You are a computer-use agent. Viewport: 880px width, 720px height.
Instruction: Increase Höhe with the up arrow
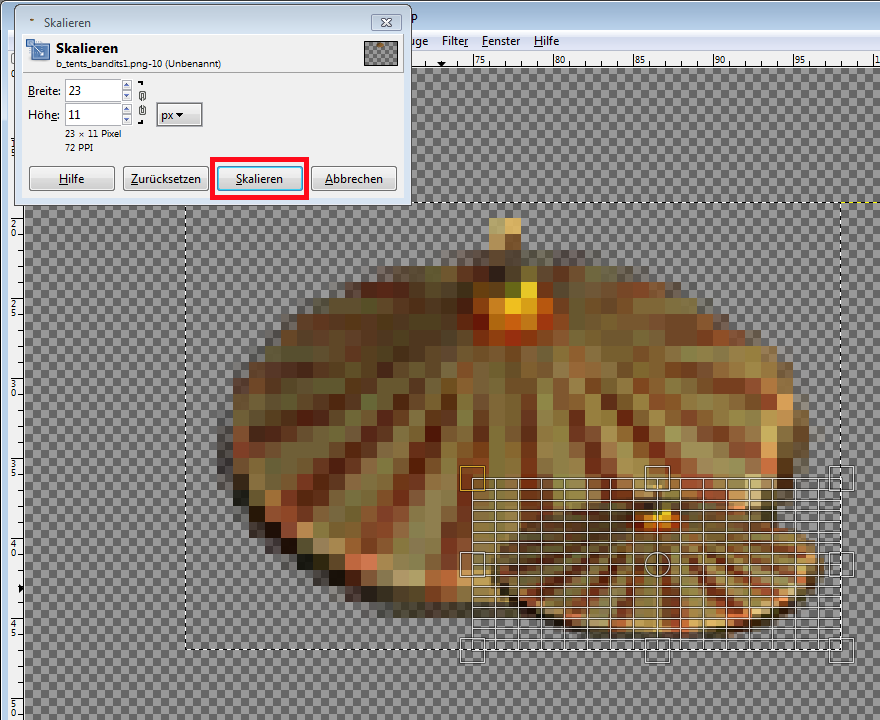pyautogui.click(x=127, y=109)
